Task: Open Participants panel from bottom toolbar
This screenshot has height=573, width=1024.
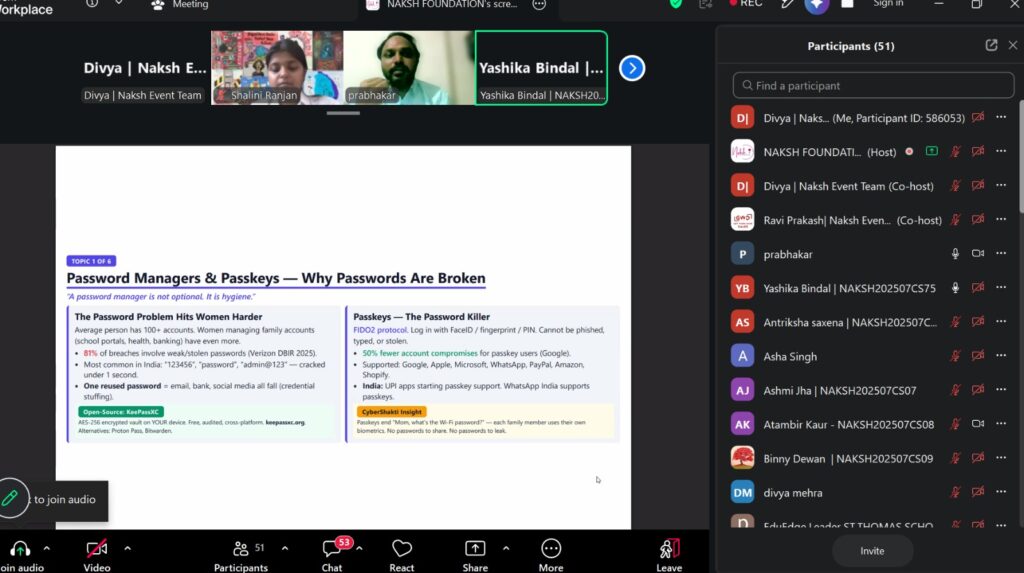Action: coord(241,556)
